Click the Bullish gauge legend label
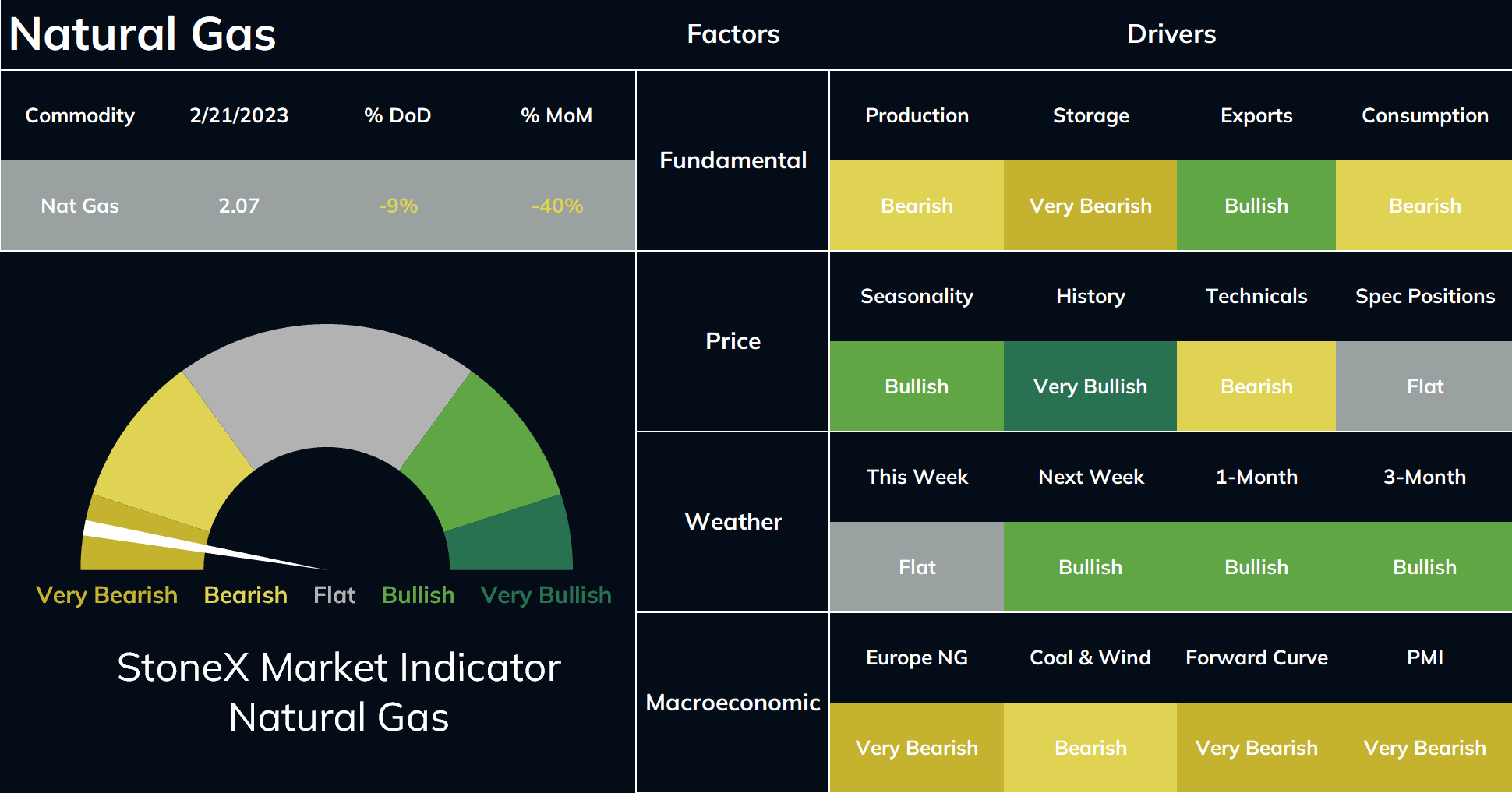Image resolution: width=1512 pixels, height=793 pixels. coord(418,595)
